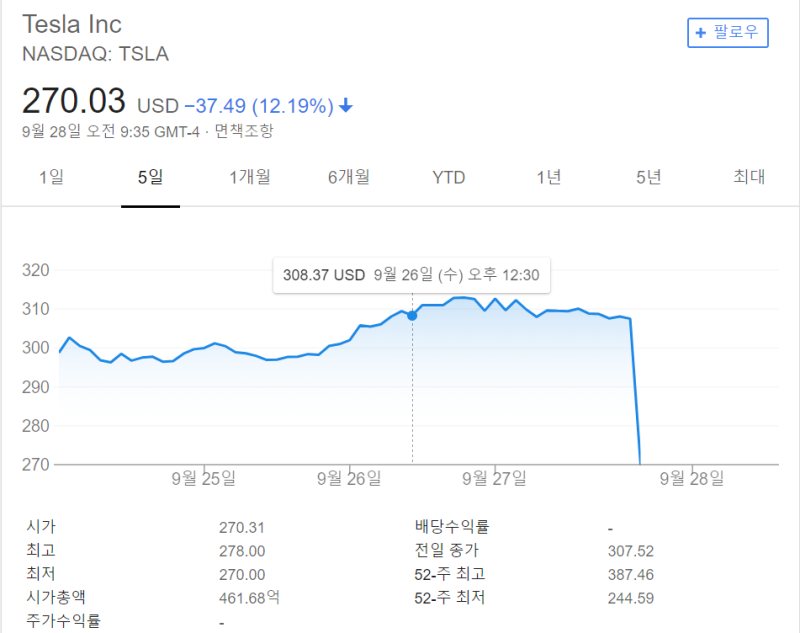The image size is (800, 633).
Task: Select the 5일 time range tab
Action: coord(151,177)
